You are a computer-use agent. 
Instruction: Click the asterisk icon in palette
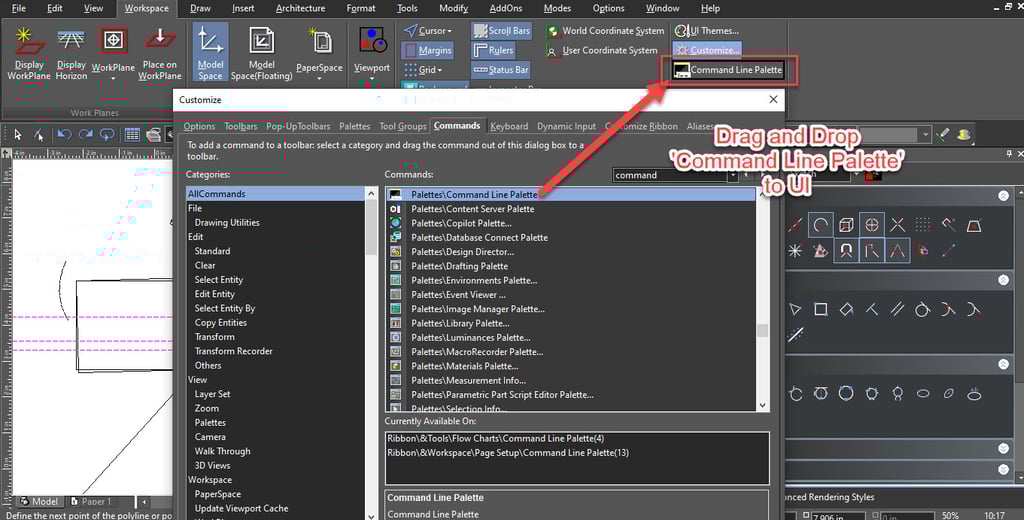pos(795,251)
